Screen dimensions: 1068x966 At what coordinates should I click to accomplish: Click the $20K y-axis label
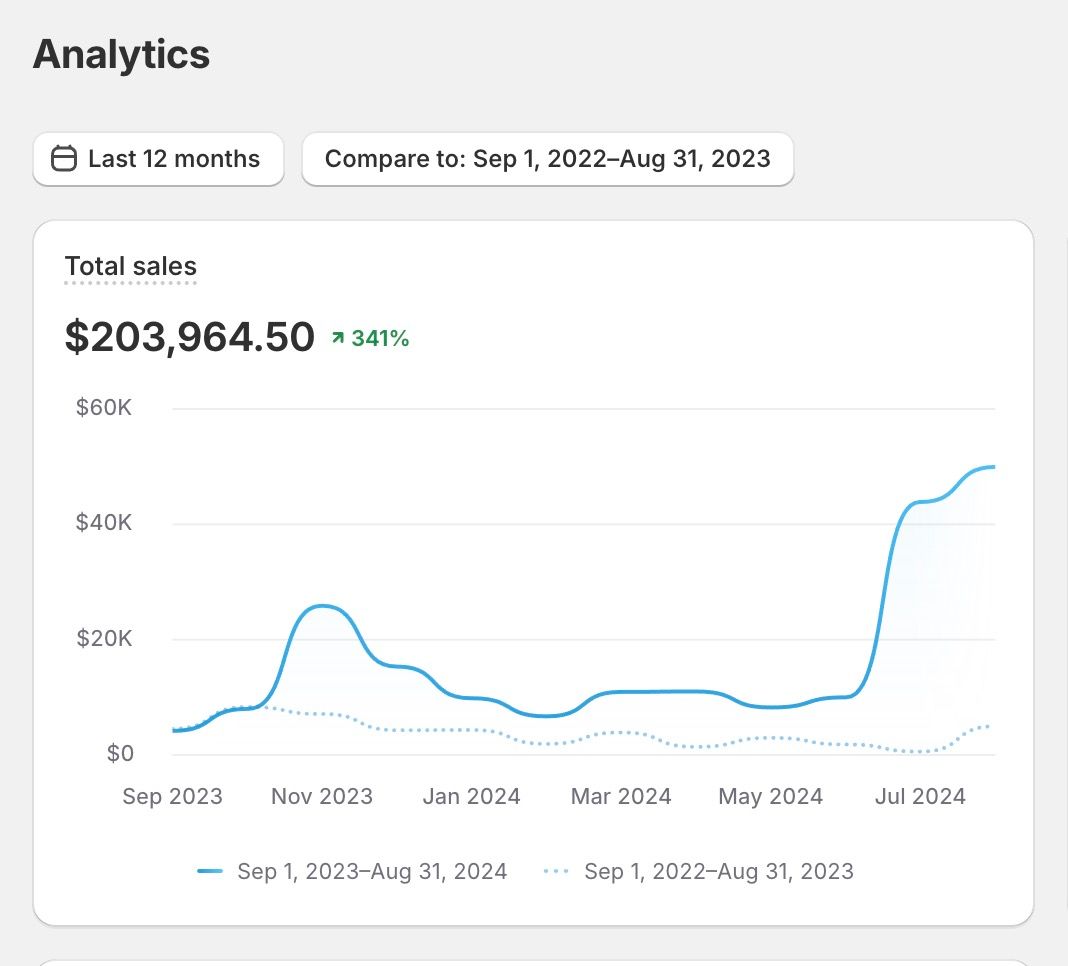click(104, 638)
